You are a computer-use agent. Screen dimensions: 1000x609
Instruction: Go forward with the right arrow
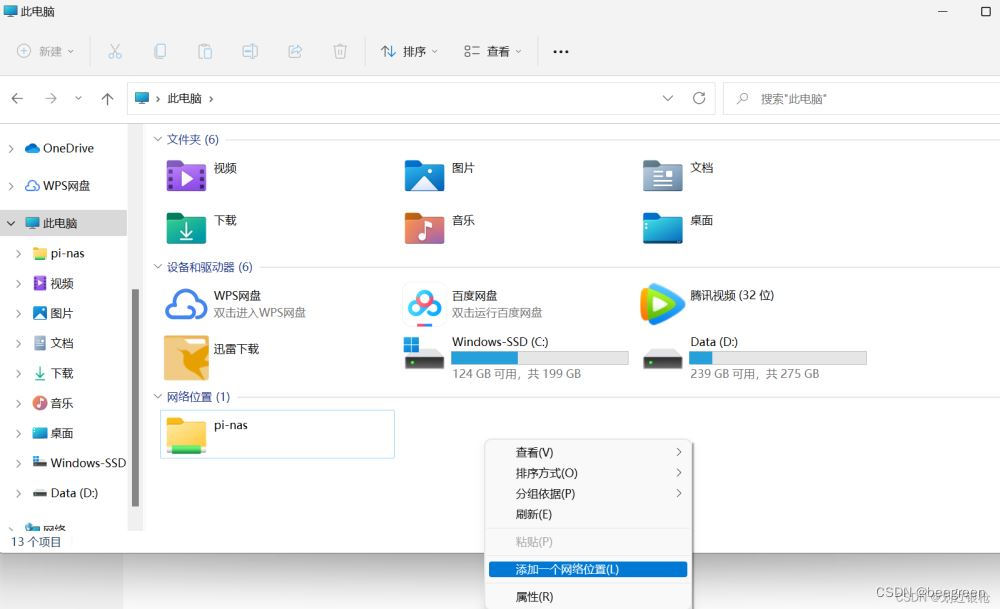[50, 98]
